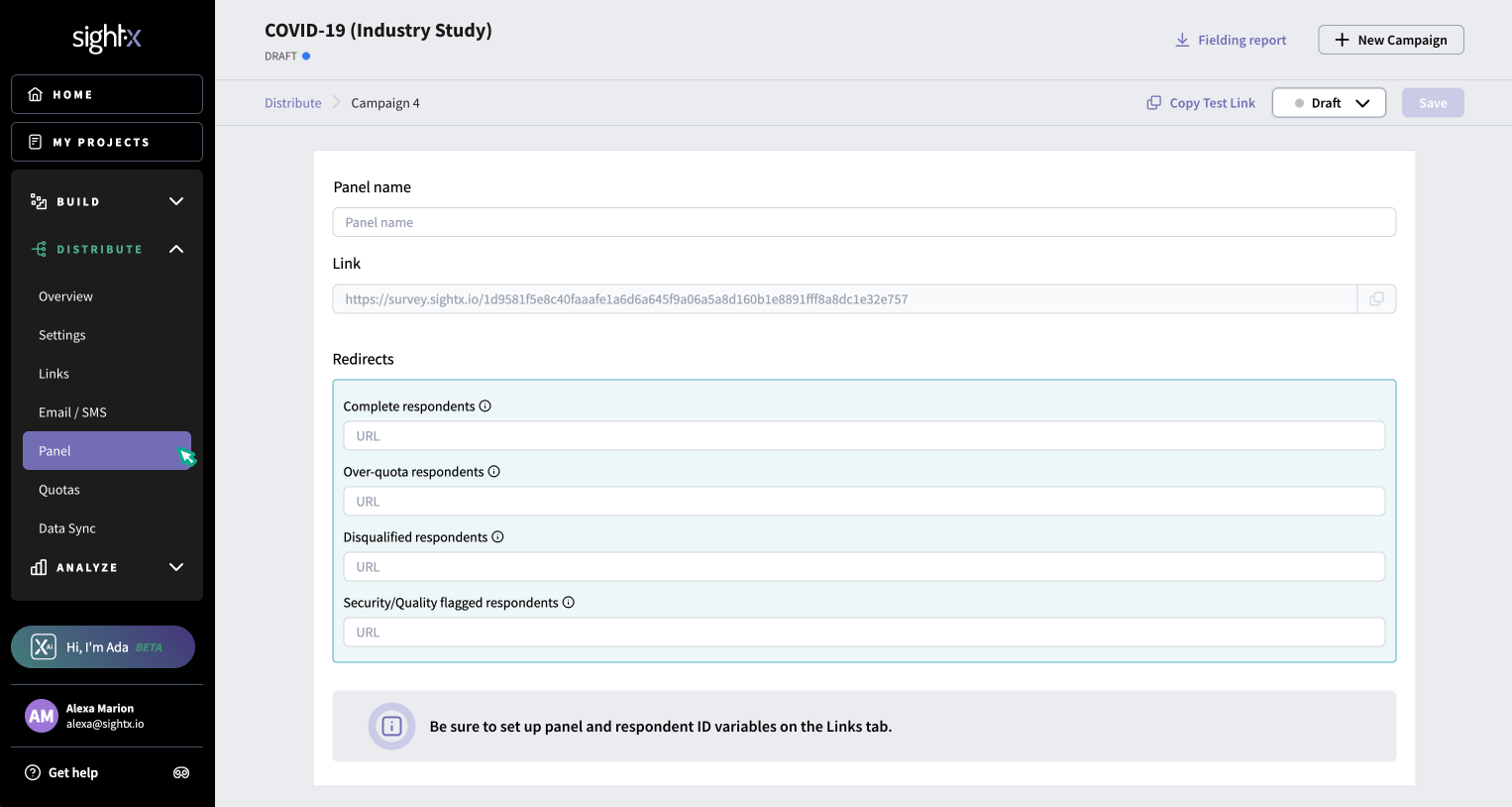This screenshot has width=1512, height=807.
Task: Click the AM user avatar
Action: pos(42,716)
